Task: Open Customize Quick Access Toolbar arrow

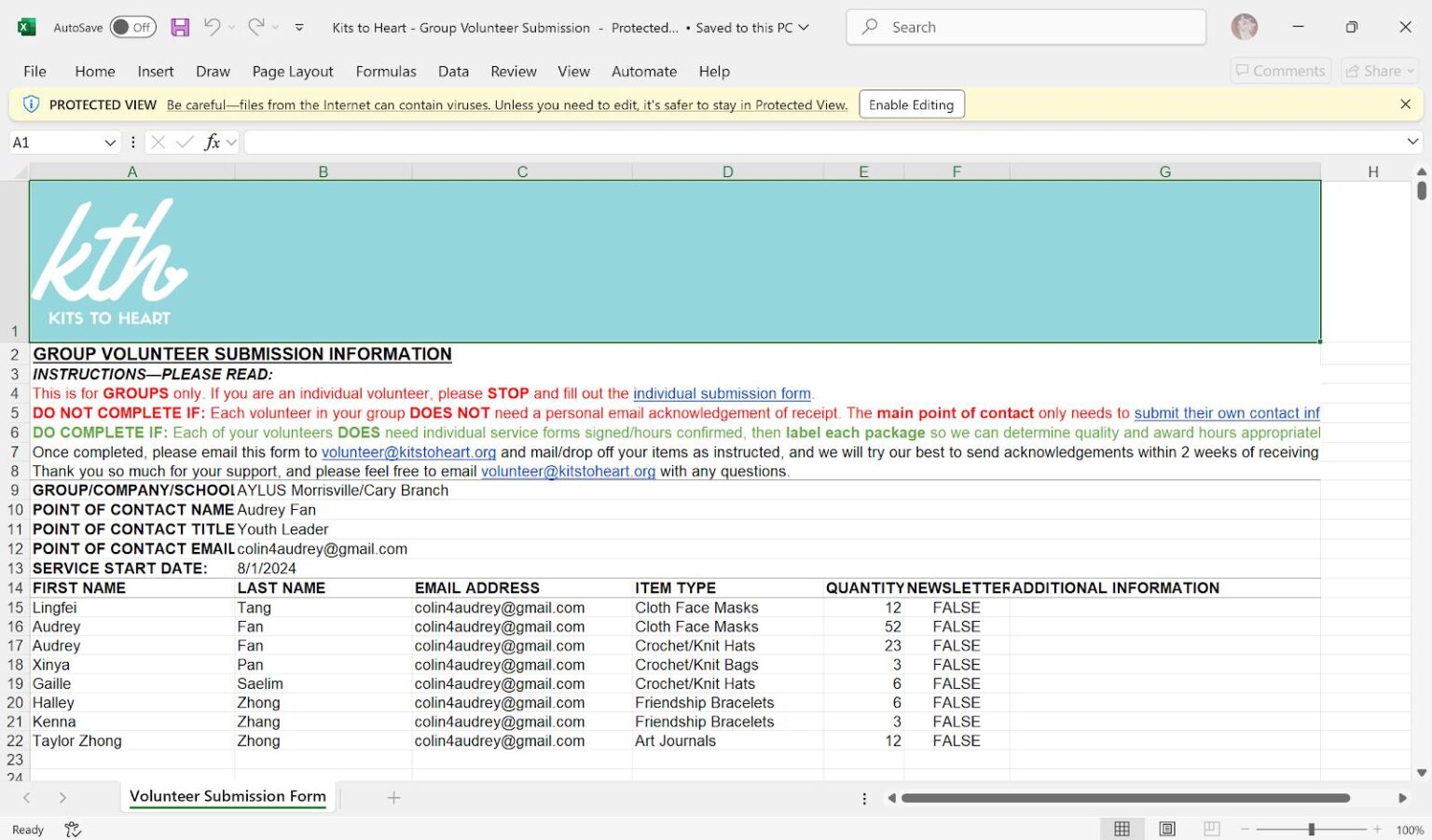Action: pos(299,28)
